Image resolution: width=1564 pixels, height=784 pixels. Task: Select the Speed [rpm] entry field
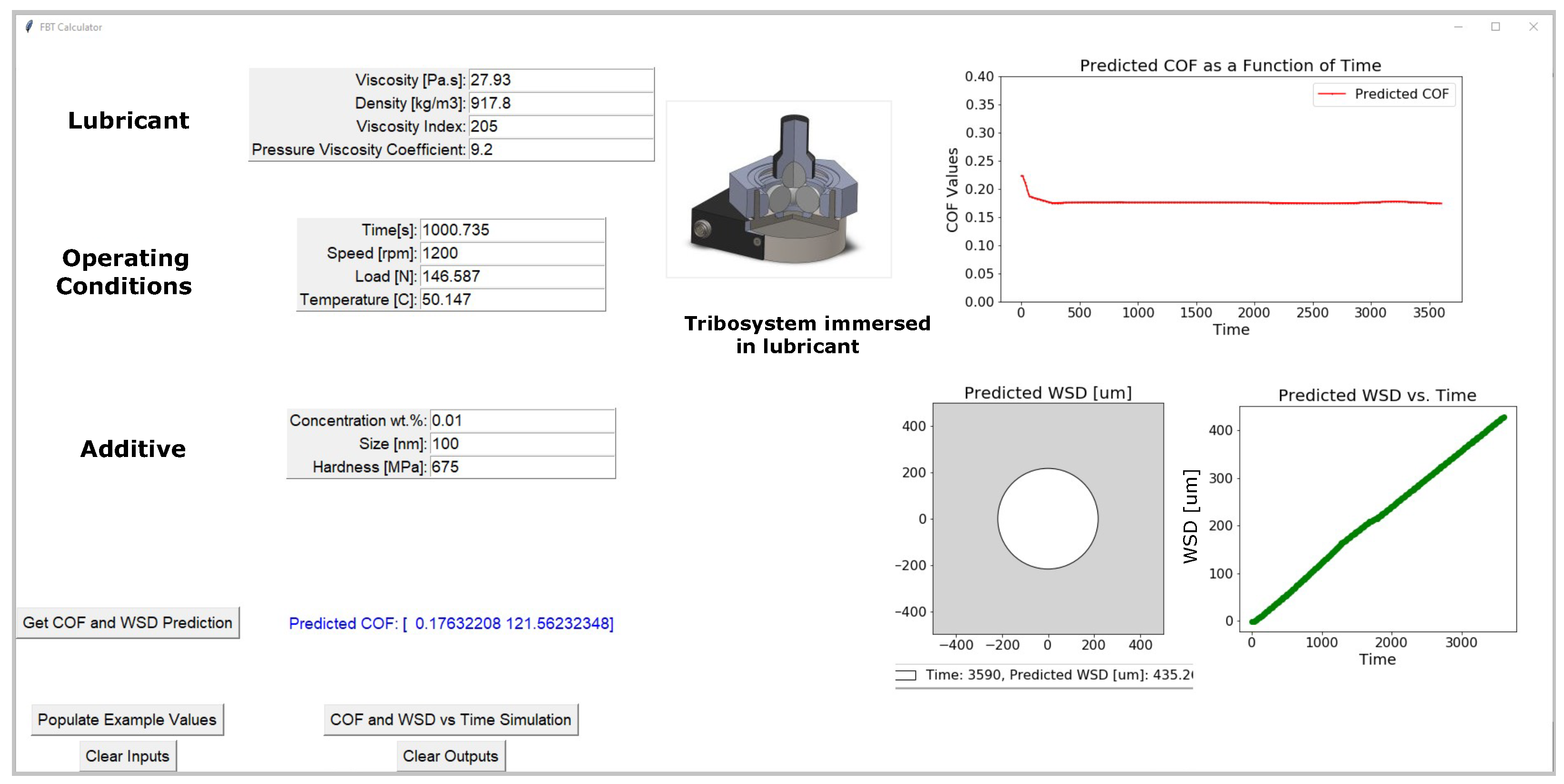click(512, 253)
